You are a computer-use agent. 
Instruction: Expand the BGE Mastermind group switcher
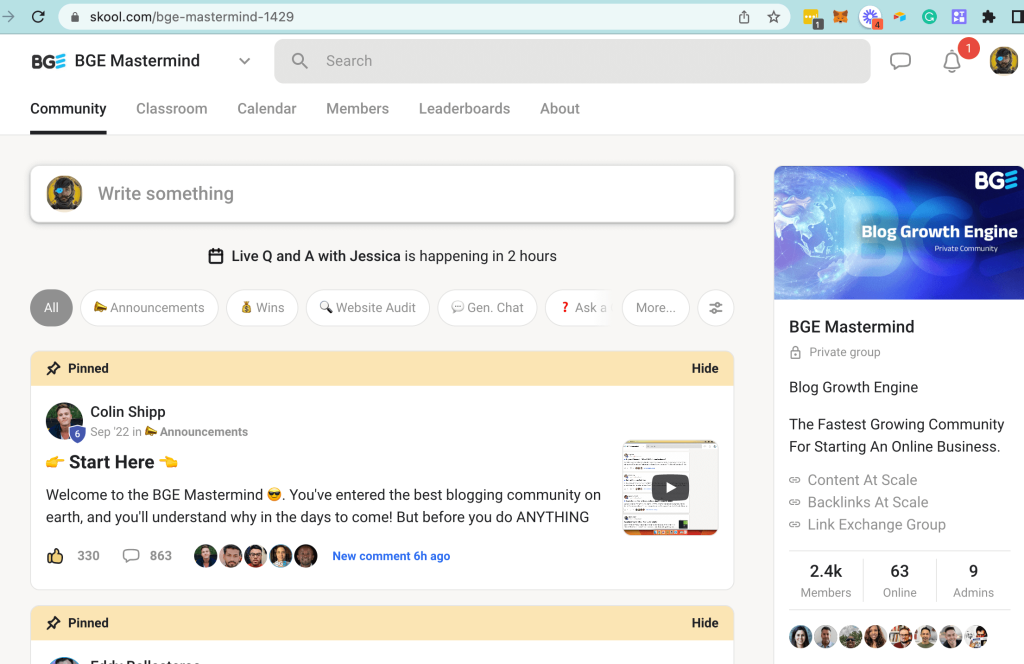[244, 61]
